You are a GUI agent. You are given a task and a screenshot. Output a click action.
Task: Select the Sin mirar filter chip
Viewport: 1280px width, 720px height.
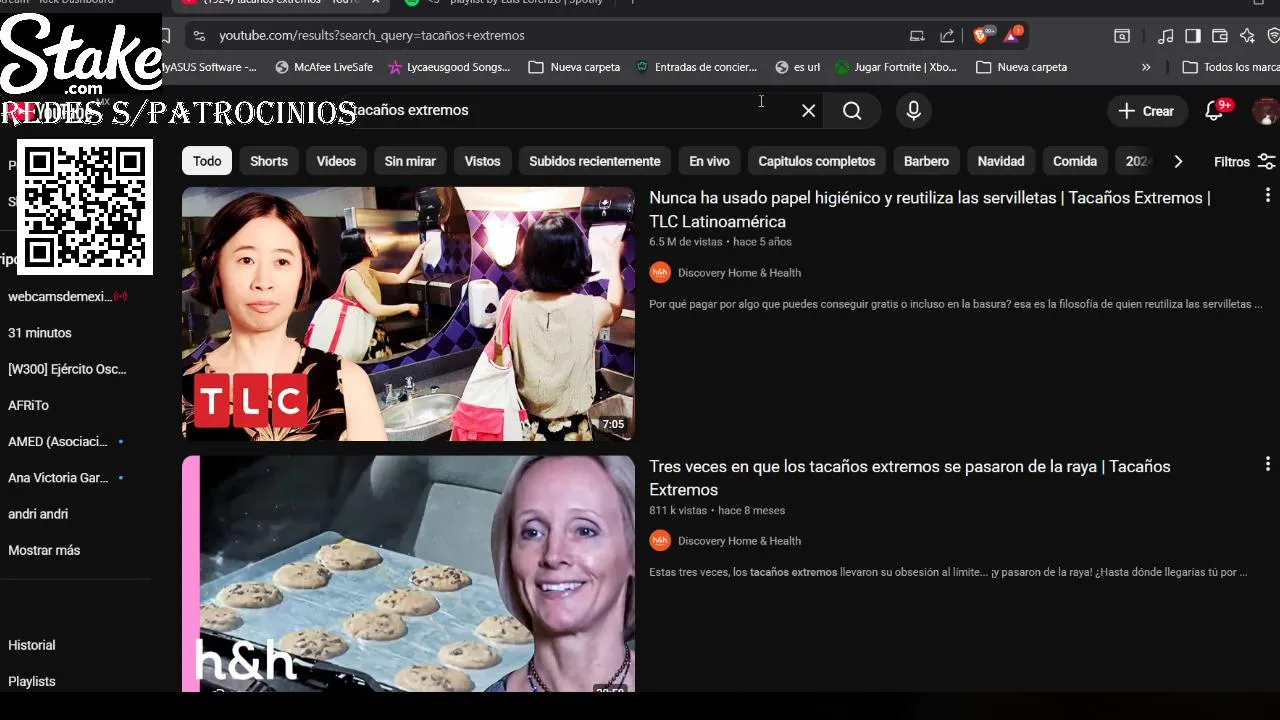(x=410, y=161)
